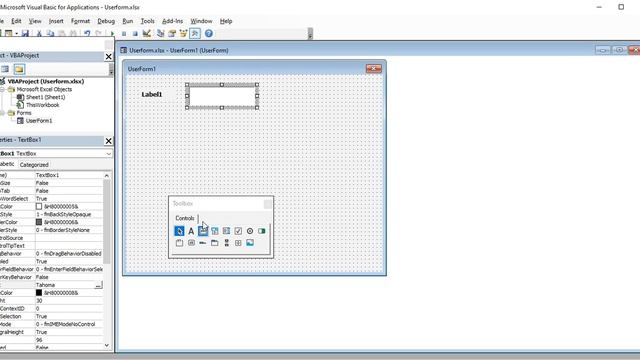Viewport: 640px width, 360px height.
Task: Open the Add-Ins menu
Action: point(172,21)
